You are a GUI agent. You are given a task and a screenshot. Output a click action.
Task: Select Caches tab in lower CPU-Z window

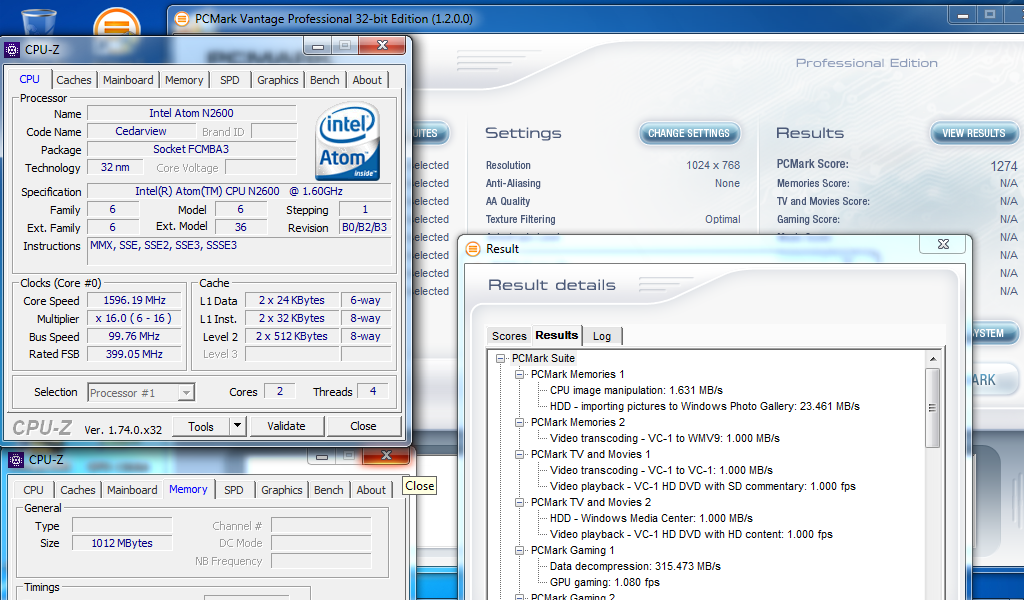78,490
